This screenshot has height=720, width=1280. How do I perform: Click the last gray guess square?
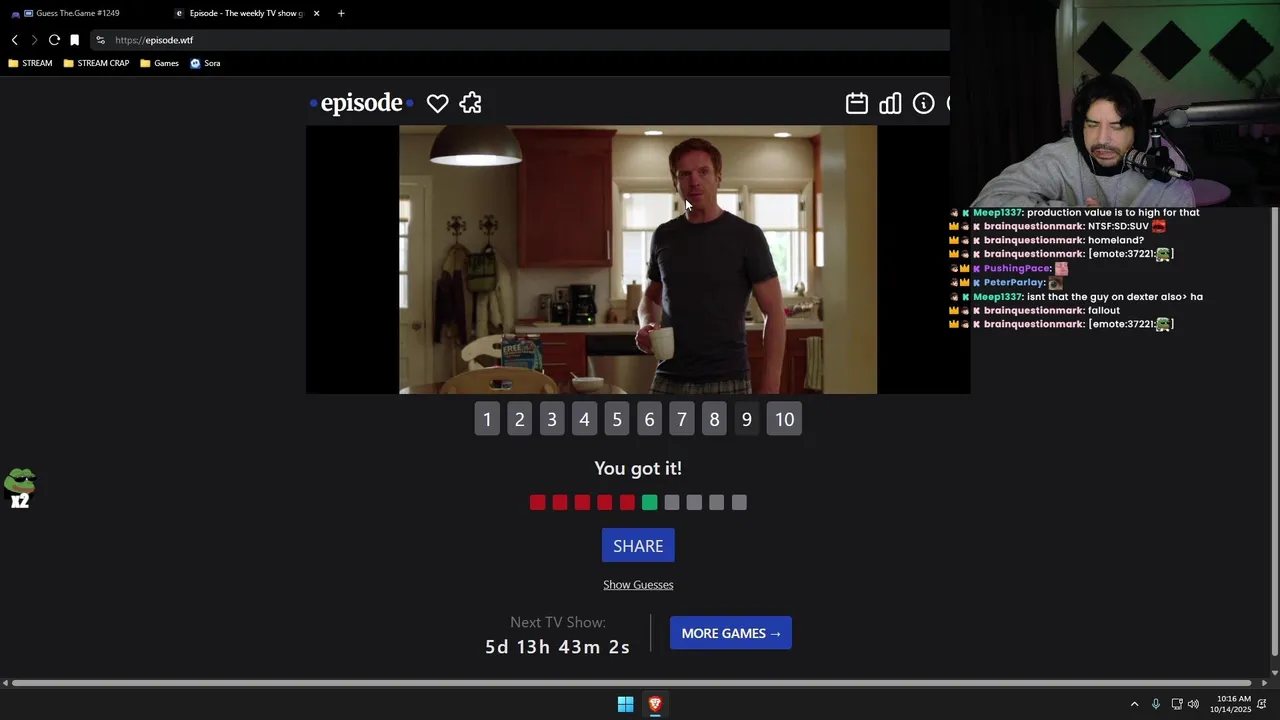pos(739,502)
